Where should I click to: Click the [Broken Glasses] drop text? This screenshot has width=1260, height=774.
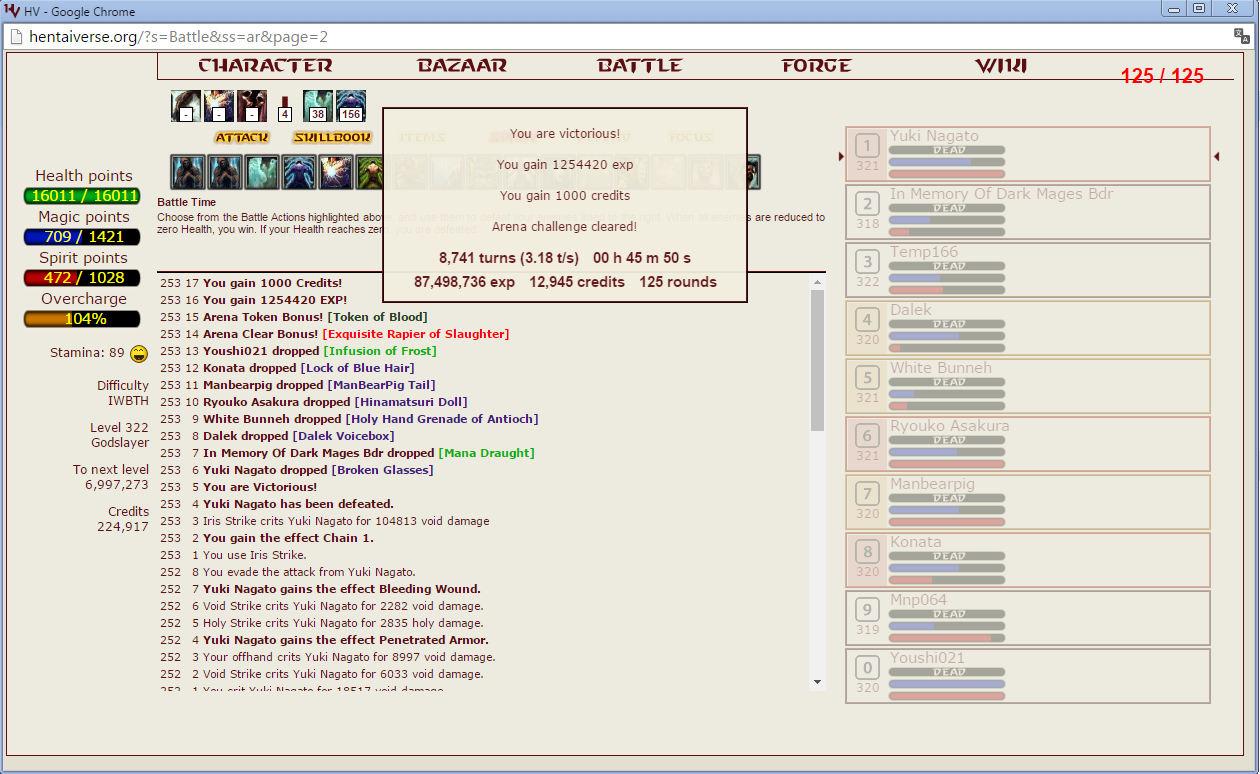382,470
